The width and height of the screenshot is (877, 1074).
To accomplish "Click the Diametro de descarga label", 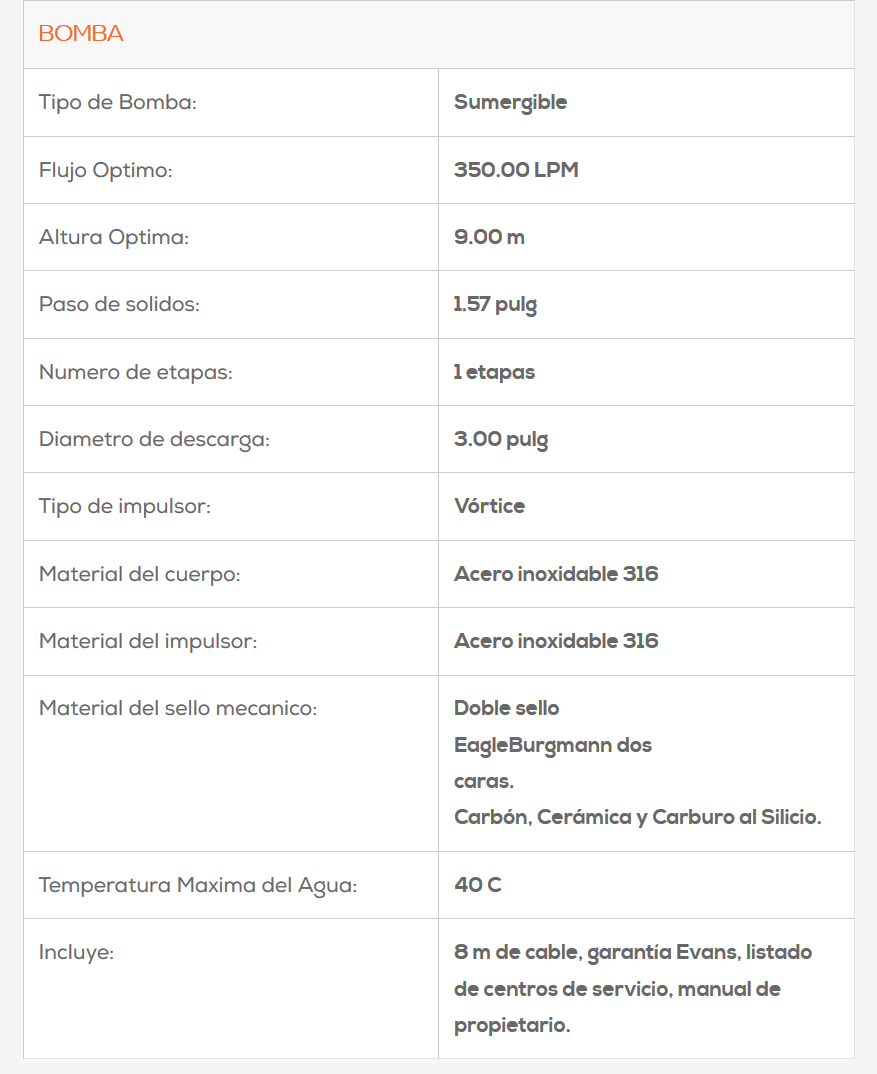I will coord(154,439).
